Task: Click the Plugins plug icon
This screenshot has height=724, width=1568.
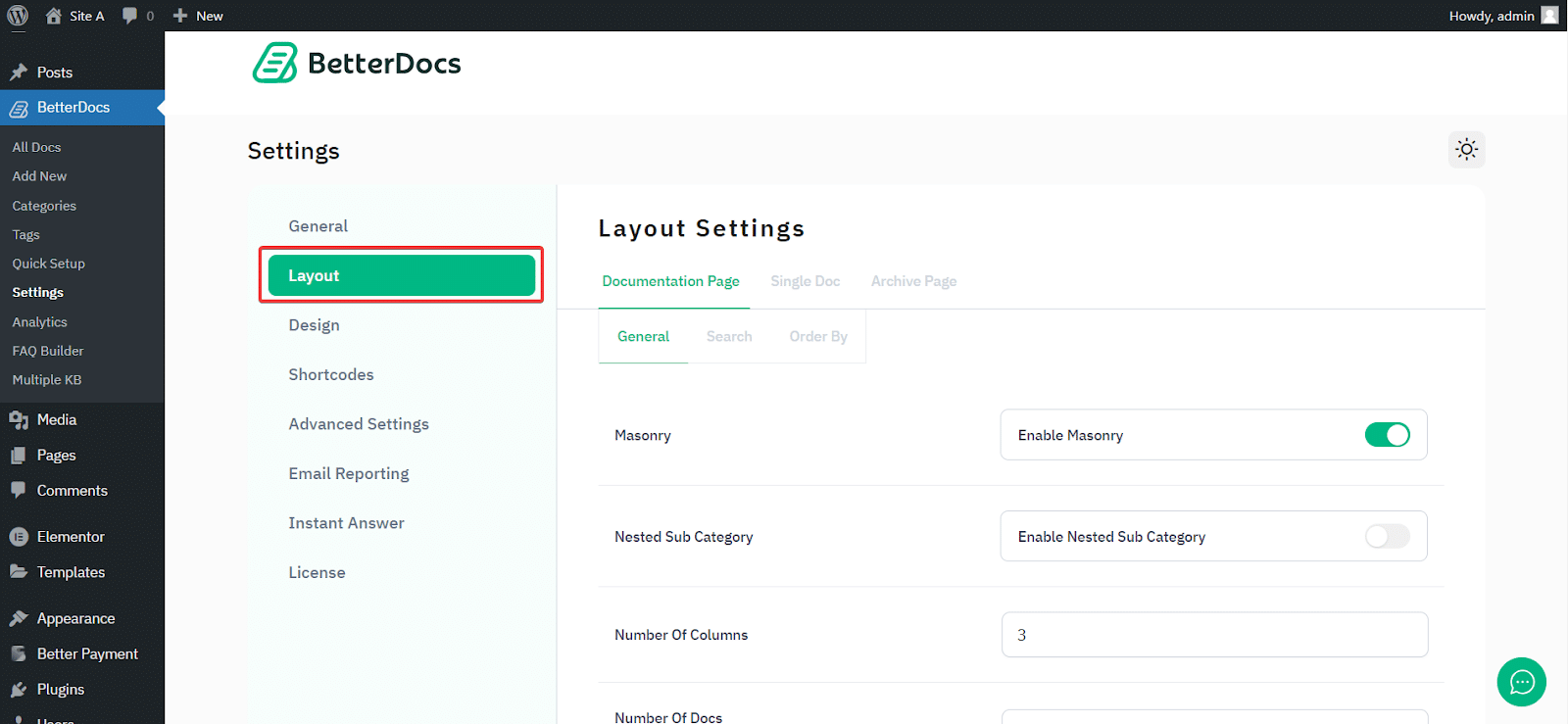Action: point(19,690)
